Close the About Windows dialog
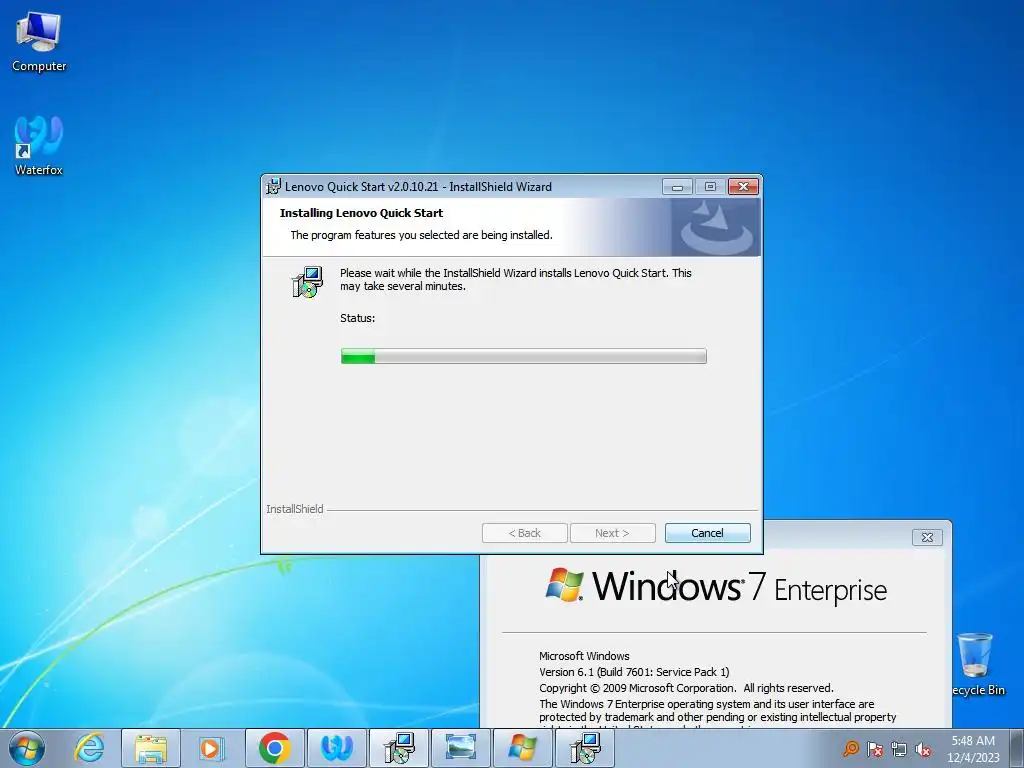 coord(927,537)
